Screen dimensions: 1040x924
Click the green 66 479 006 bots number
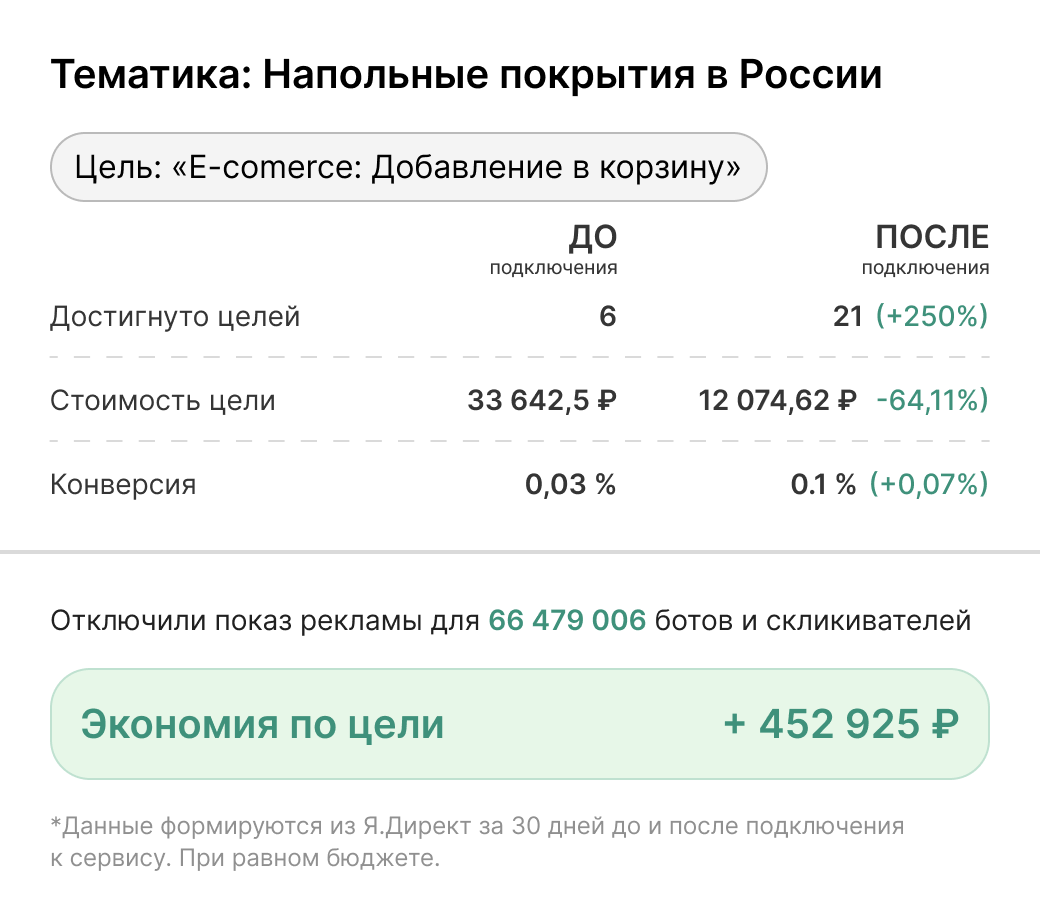[567, 620]
